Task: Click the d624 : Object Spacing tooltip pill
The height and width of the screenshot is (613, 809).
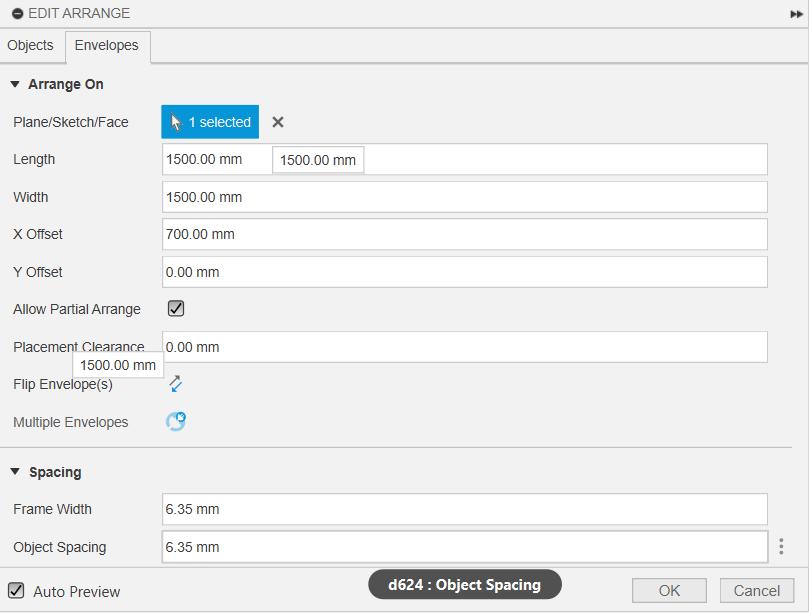Action: (465, 585)
